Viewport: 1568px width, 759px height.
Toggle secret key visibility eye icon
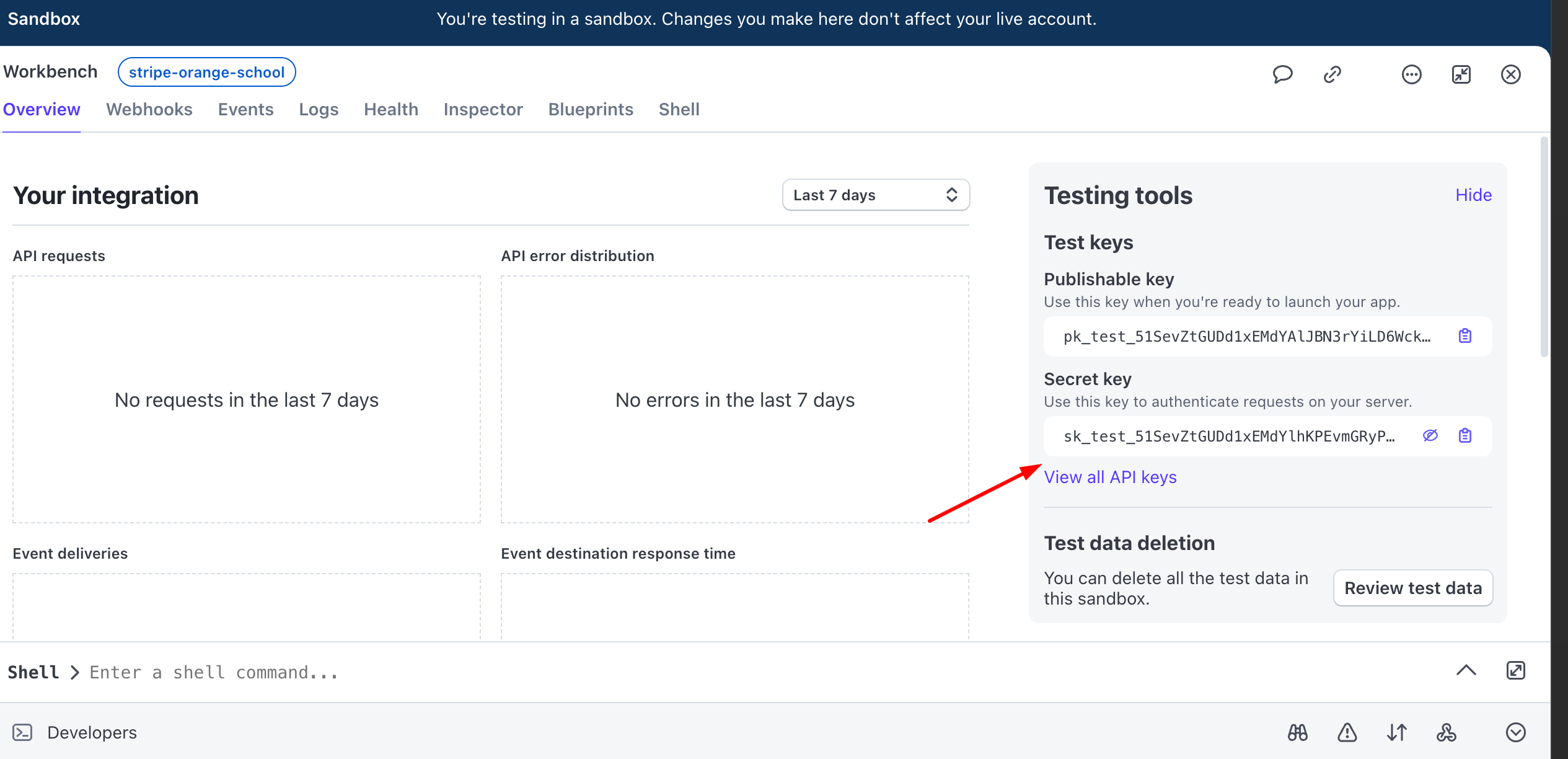pyautogui.click(x=1430, y=436)
